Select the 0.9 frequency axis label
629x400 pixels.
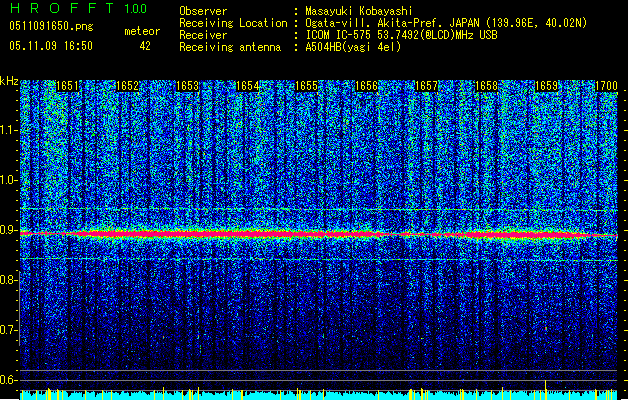coord(8,230)
